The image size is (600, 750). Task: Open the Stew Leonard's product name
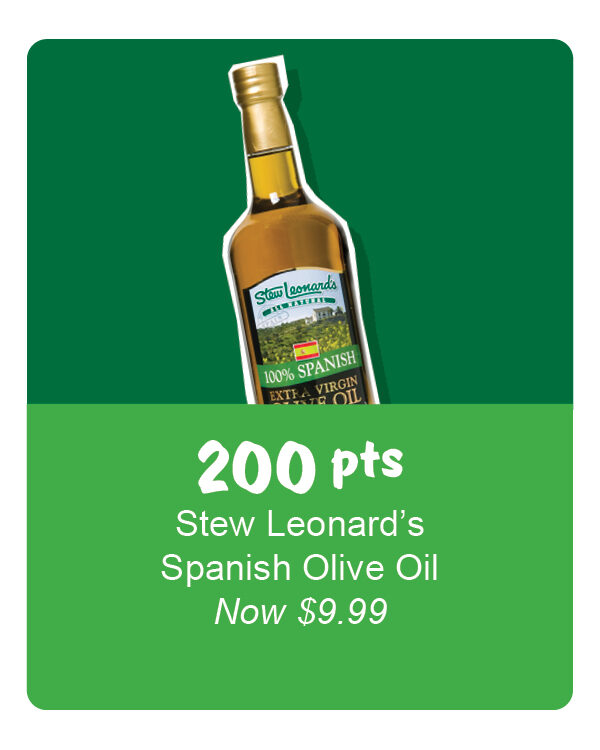tap(300, 524)
